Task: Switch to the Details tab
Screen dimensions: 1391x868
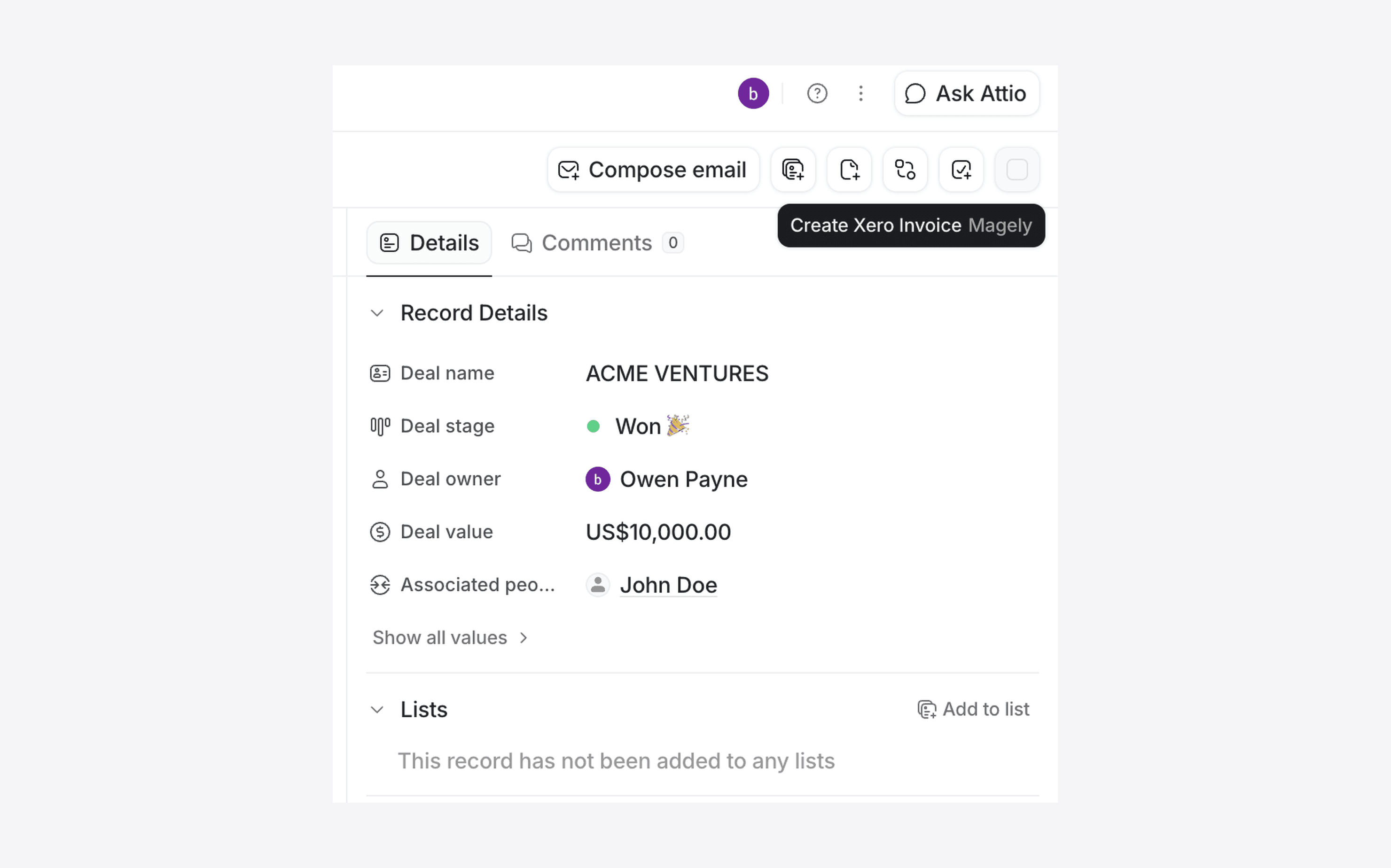Action: tap(429, 243)
